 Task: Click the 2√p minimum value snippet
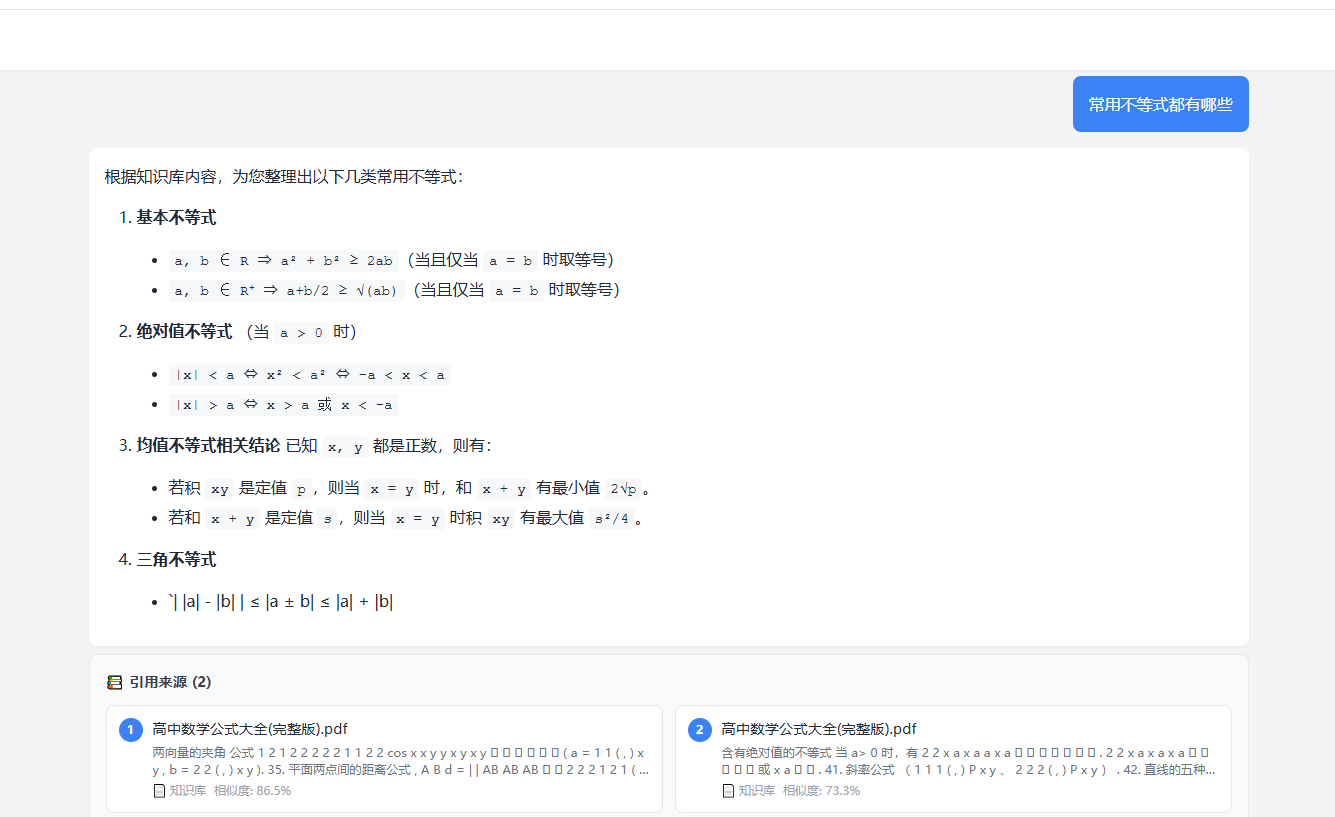pyautogui.click(x=623, y=489)
